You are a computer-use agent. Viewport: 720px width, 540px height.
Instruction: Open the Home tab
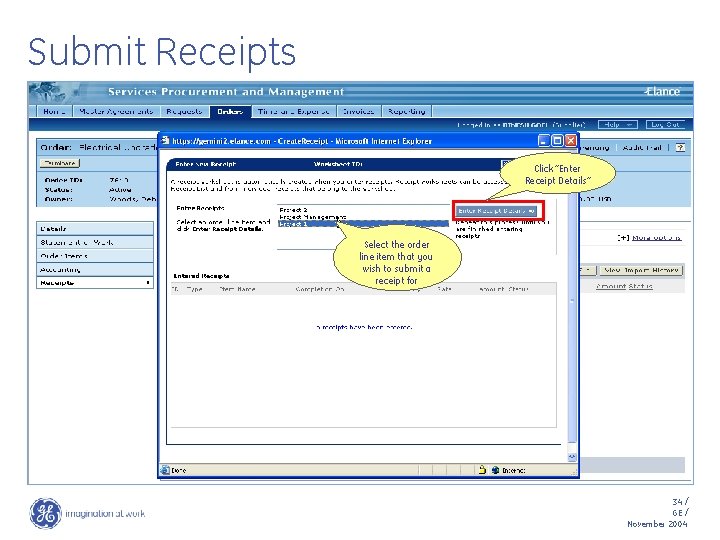[x=54, y=112]
